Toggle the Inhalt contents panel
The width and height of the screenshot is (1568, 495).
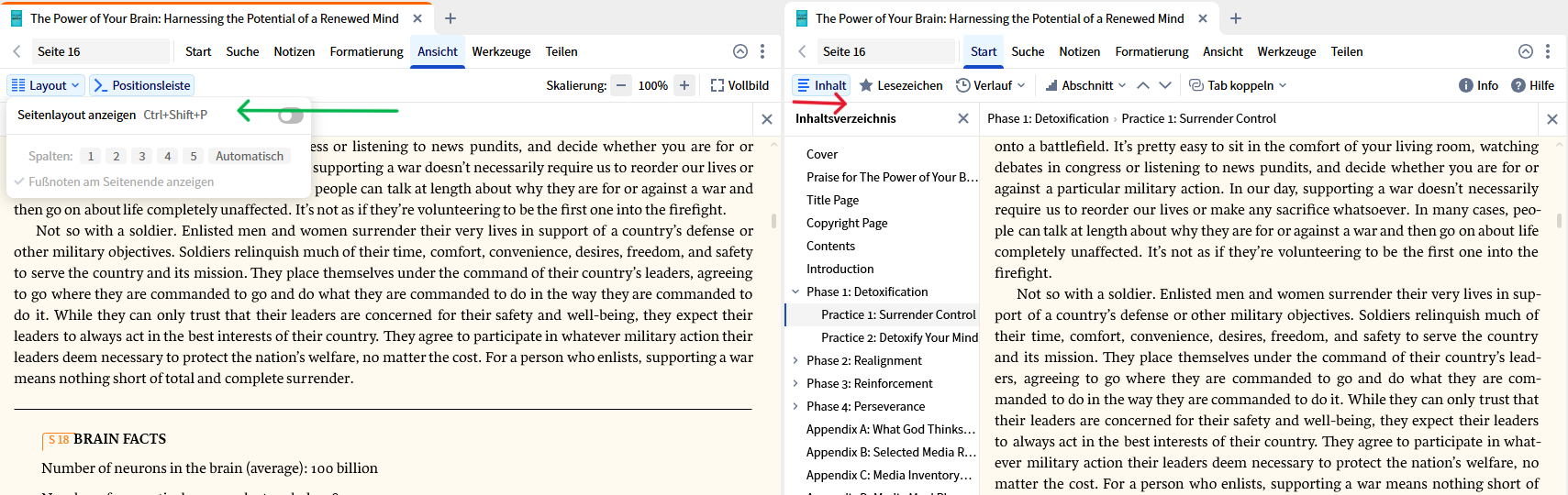click(x=821, y=85)
